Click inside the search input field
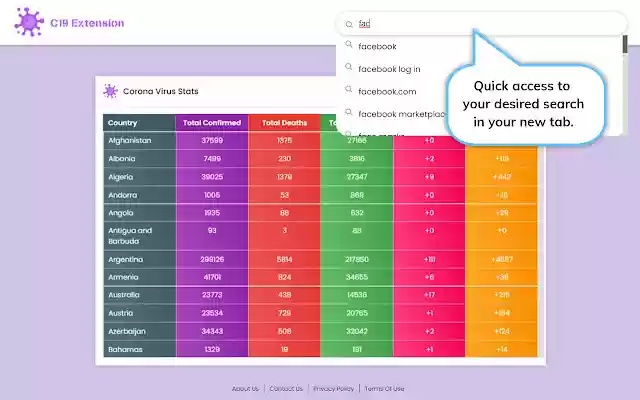The image size is (640, 400). 481,24
